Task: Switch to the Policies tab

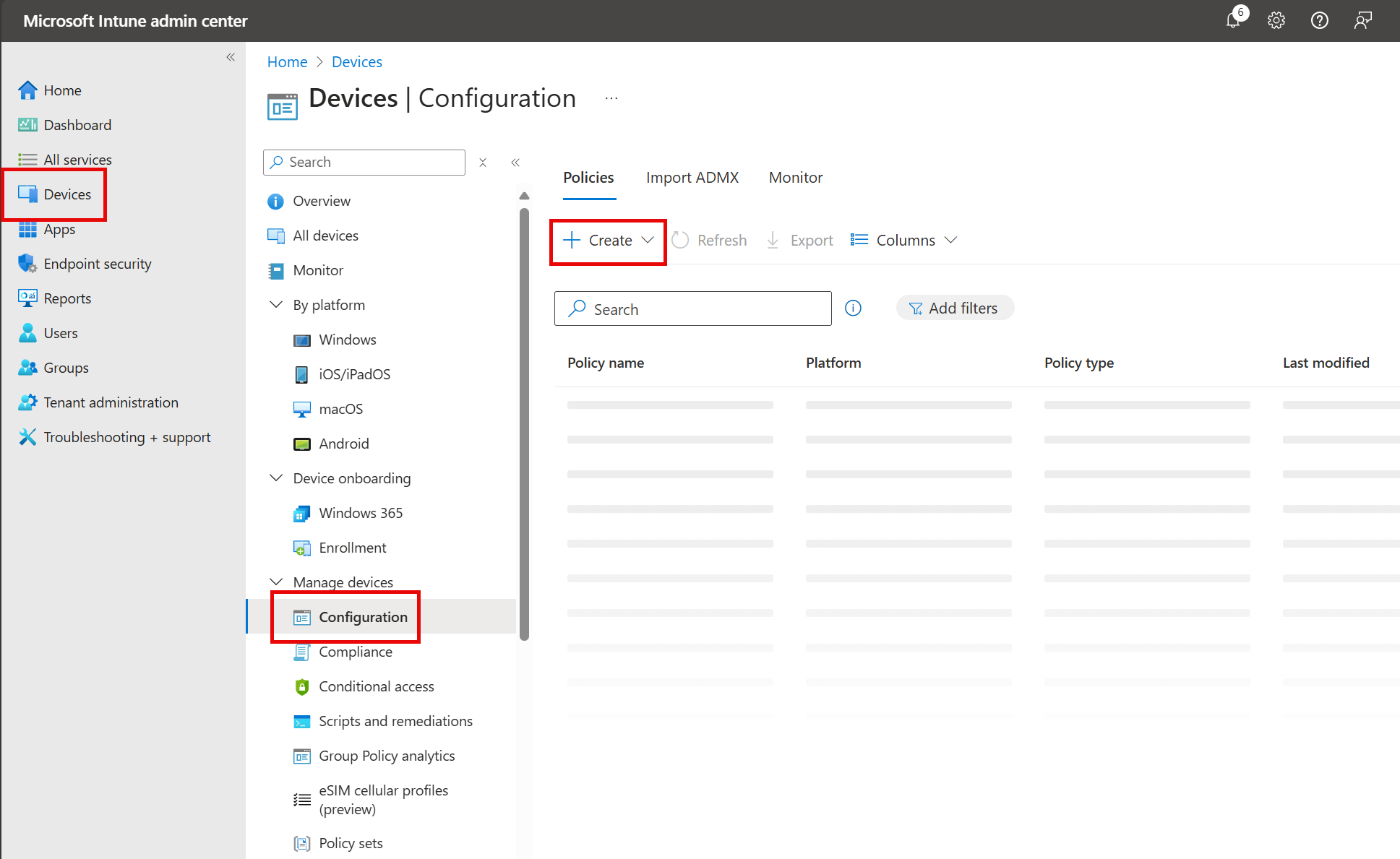Action: (588, 178)
